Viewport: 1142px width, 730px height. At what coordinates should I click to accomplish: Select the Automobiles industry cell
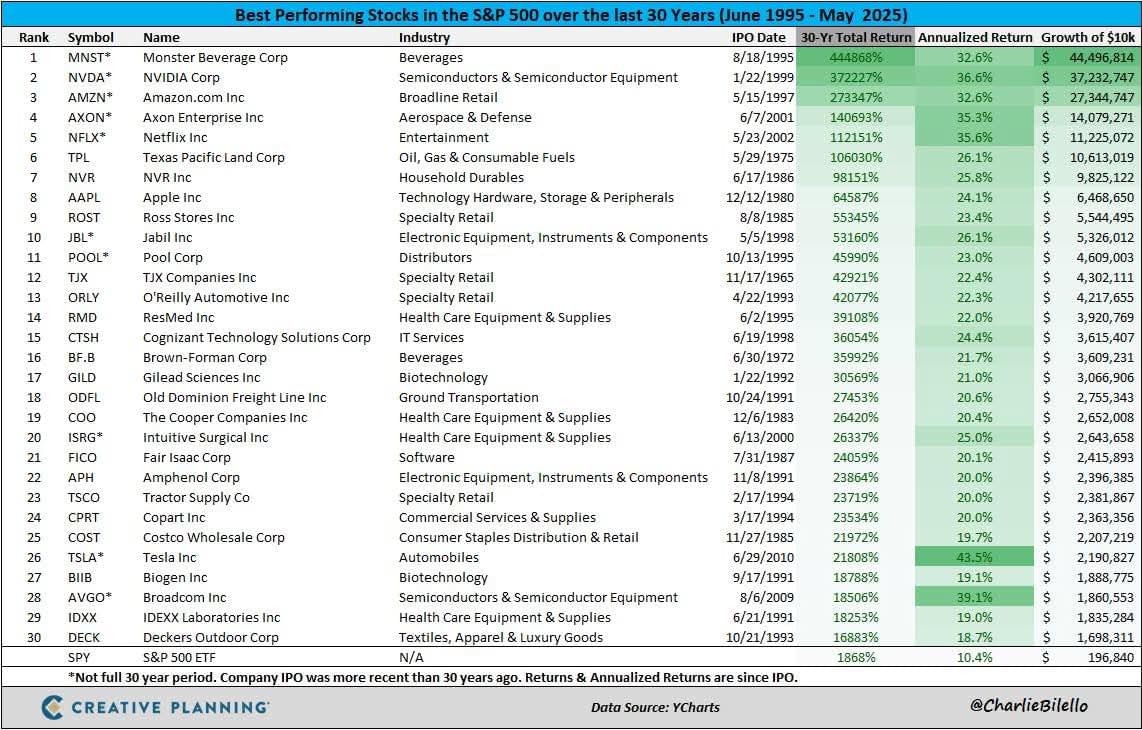pos(439,558)
